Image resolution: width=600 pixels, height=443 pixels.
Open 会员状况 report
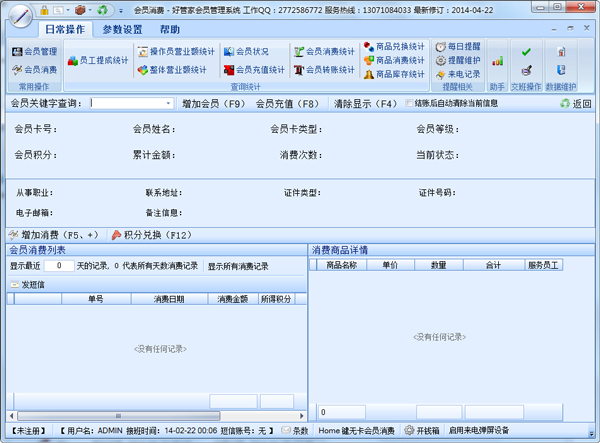(x=246, y=51)
